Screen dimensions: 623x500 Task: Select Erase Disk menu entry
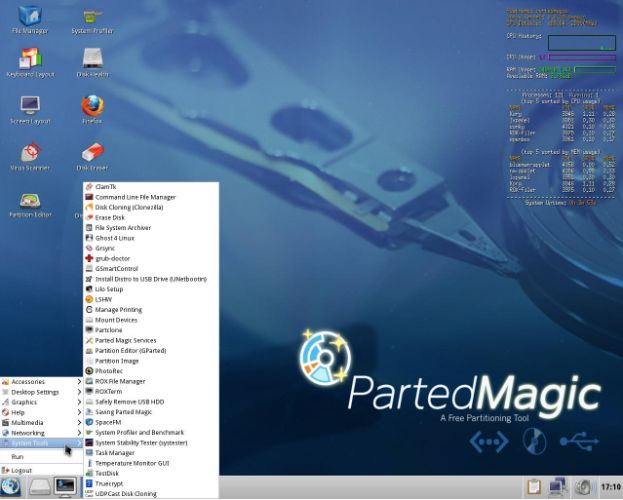(x=151, y=218)
